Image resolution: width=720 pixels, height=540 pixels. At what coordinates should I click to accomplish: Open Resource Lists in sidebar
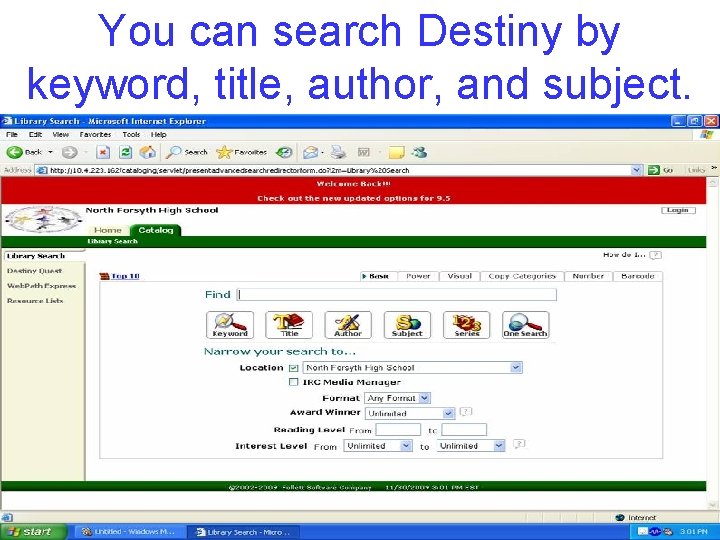click(35, 301)
